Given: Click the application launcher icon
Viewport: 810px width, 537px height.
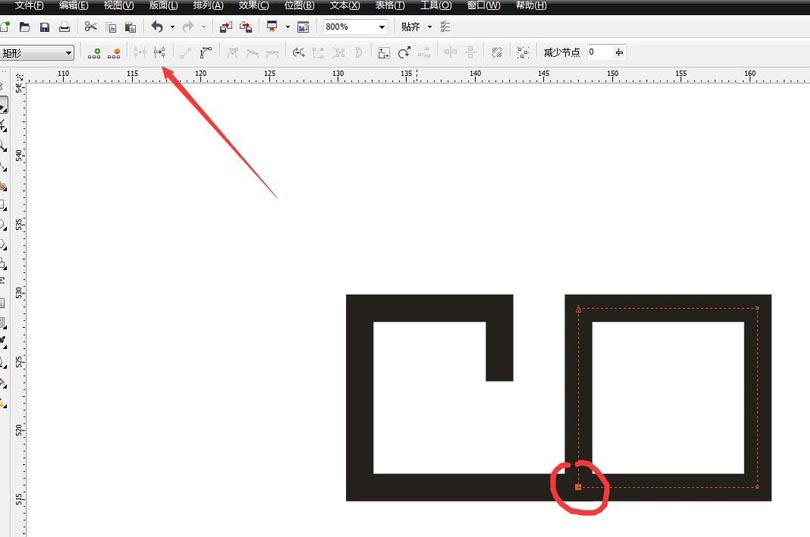Looking at the screenshot, I should [272, 26].
